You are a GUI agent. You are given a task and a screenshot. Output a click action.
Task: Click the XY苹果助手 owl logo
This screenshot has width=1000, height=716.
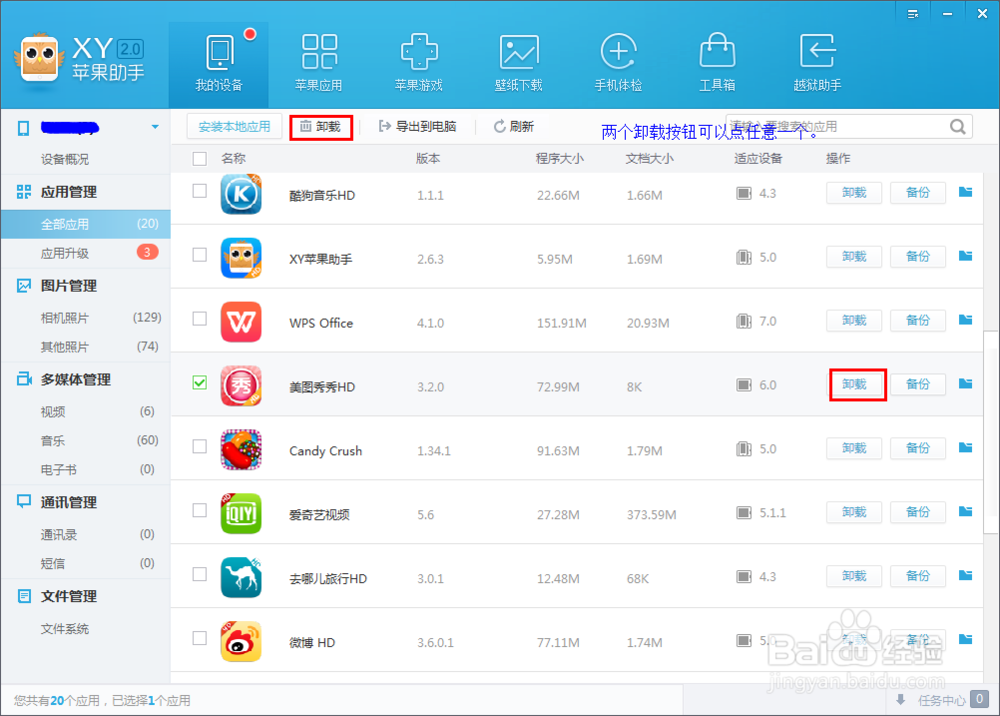(40, 59)
